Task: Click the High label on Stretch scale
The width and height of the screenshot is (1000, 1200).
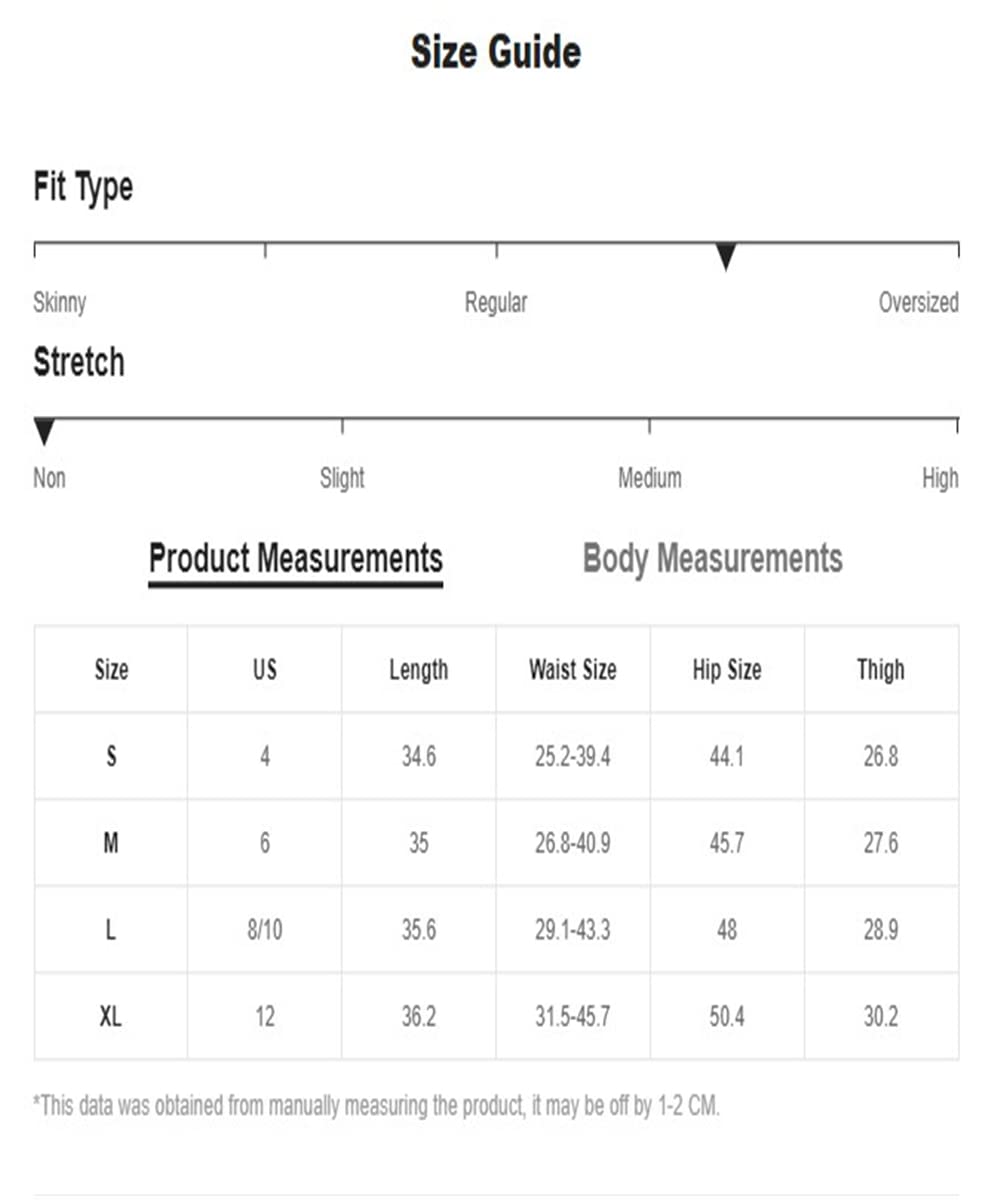Action: pyautogui.click(x=940, y=478)
